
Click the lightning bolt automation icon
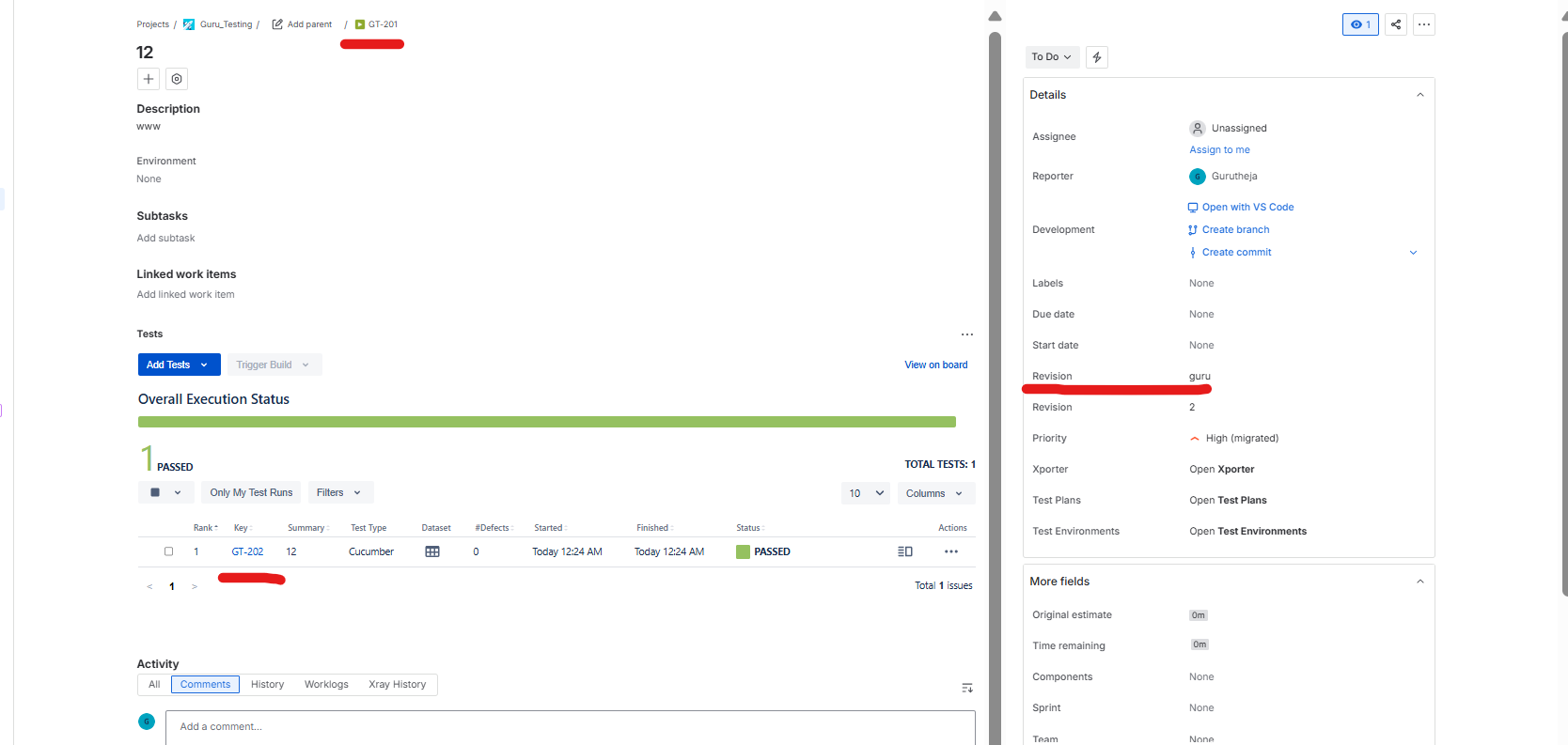[1096, 57]
